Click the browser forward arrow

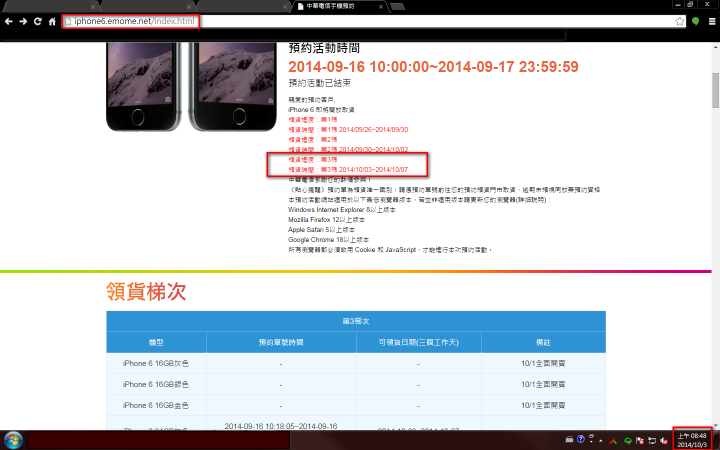23,21
